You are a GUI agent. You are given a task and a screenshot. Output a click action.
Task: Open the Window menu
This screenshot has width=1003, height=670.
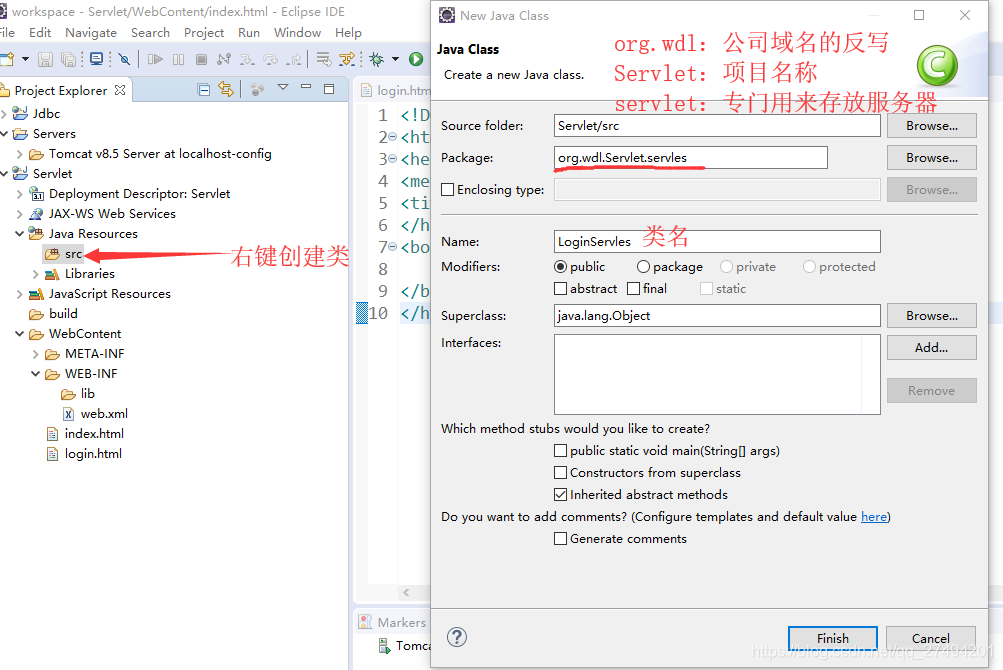[x=297, y=33]
